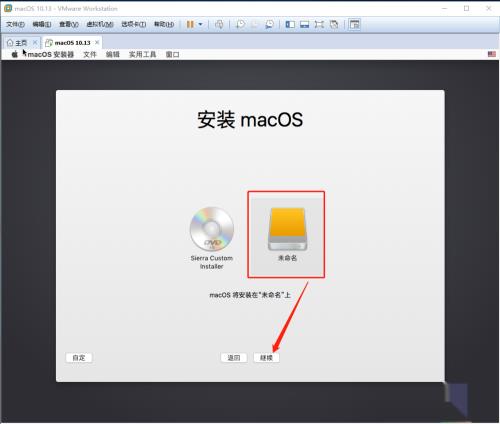
Task: Switch to Unity mode icon
Action: 334,24
